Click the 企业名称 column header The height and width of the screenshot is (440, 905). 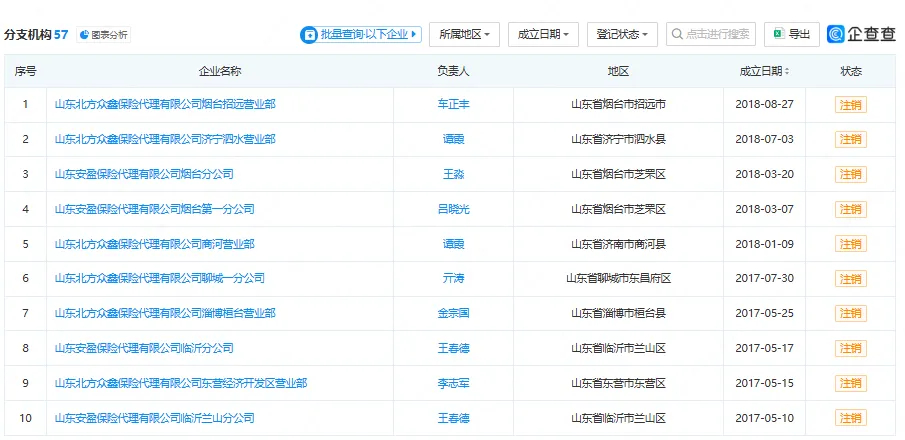220,72
